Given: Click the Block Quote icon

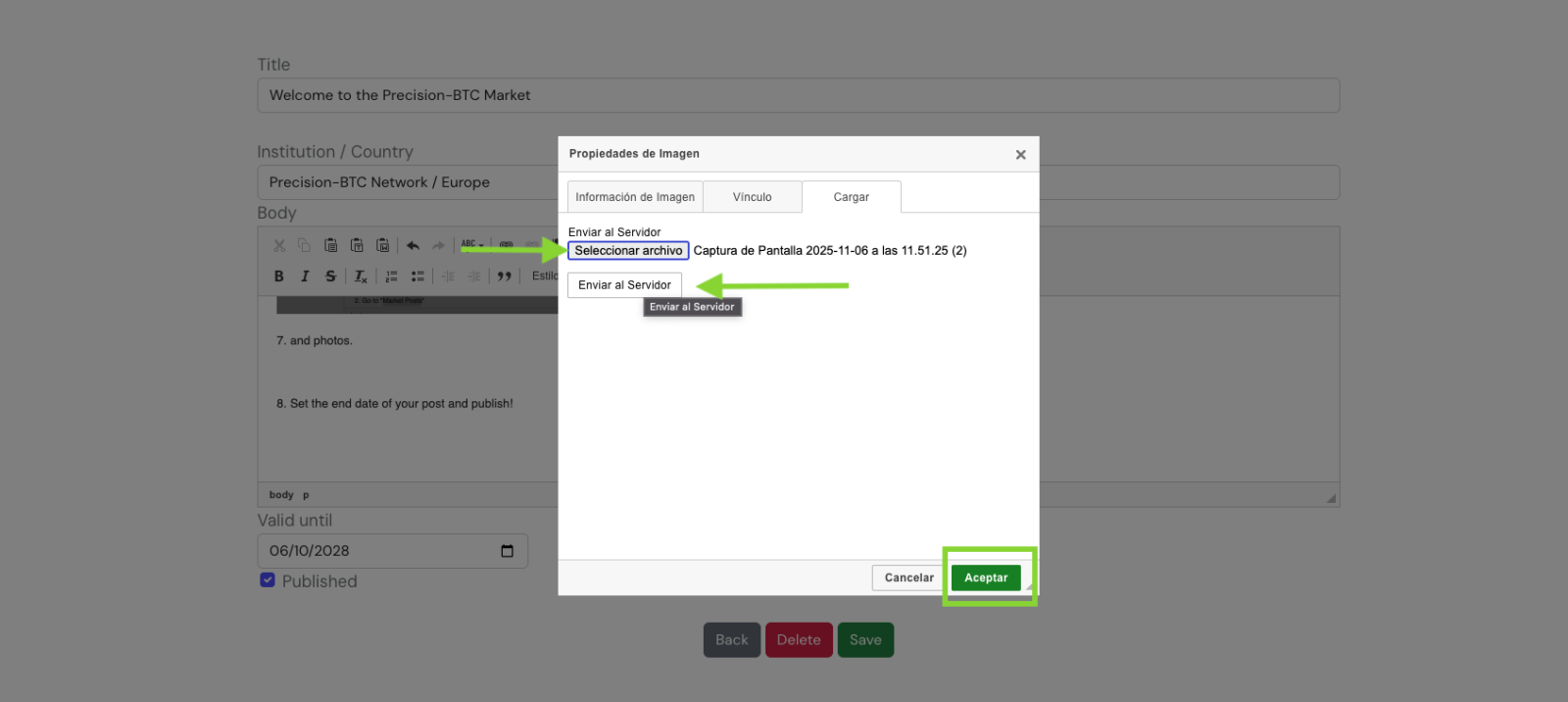Looking at the screenshot, I should click(505, 276).
